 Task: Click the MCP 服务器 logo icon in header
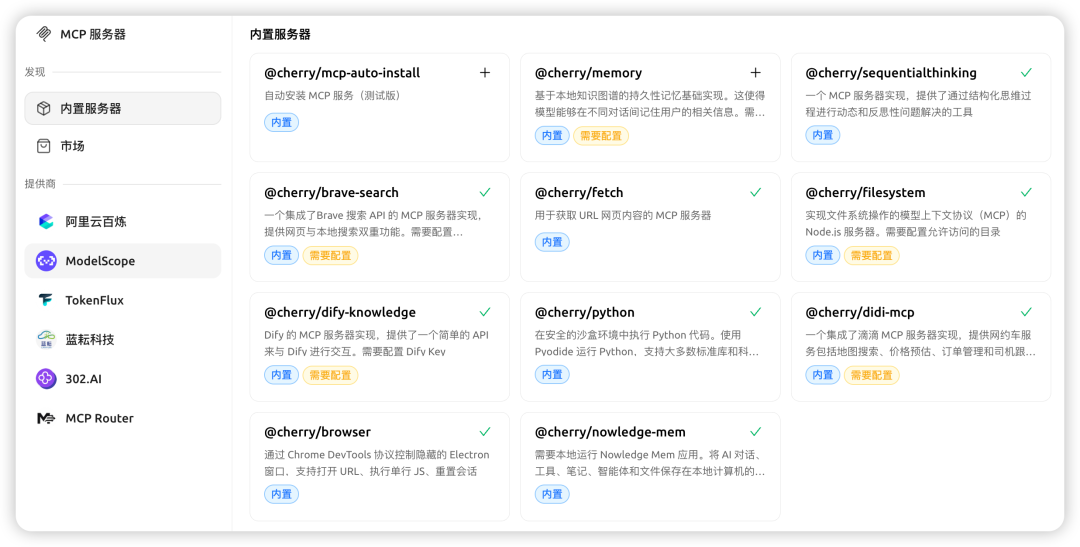[x=45, y=34]
